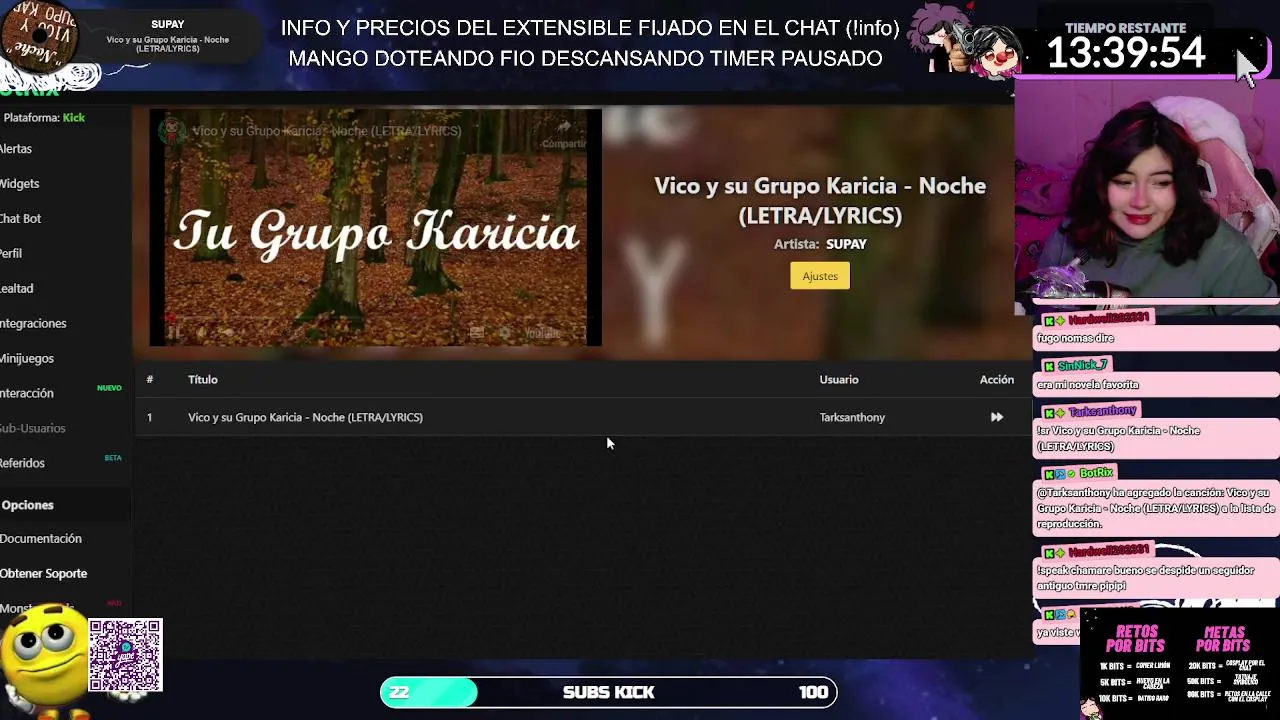The height and width of the screenshot is (720, 1280).
Task: Click the Tu Grupo Karicia video thumbnail
Action: [375, 228]
